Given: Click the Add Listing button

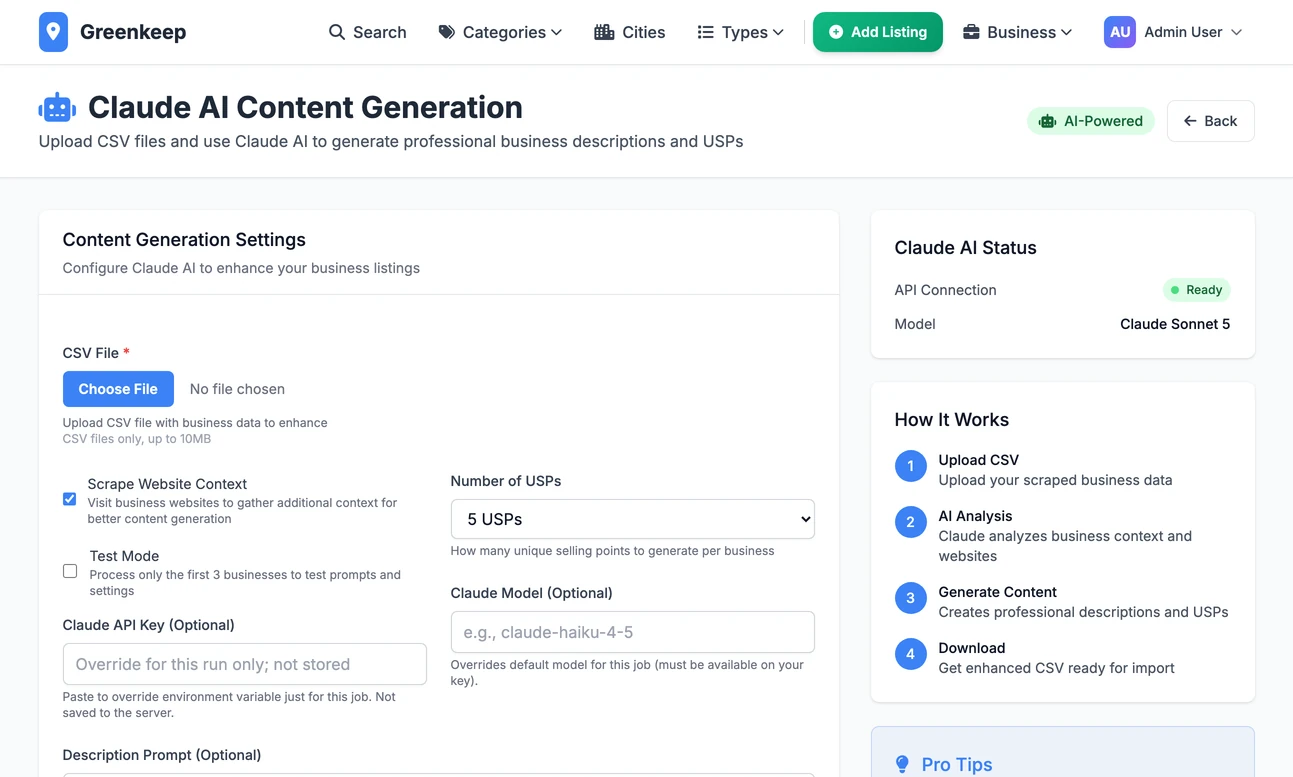Looking at the screenshot, I should (x=878, y=32).
